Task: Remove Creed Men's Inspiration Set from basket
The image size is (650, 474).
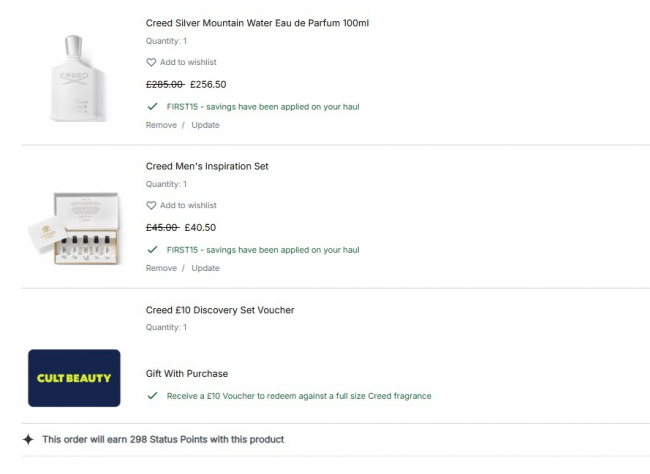Action: point(161,268)
